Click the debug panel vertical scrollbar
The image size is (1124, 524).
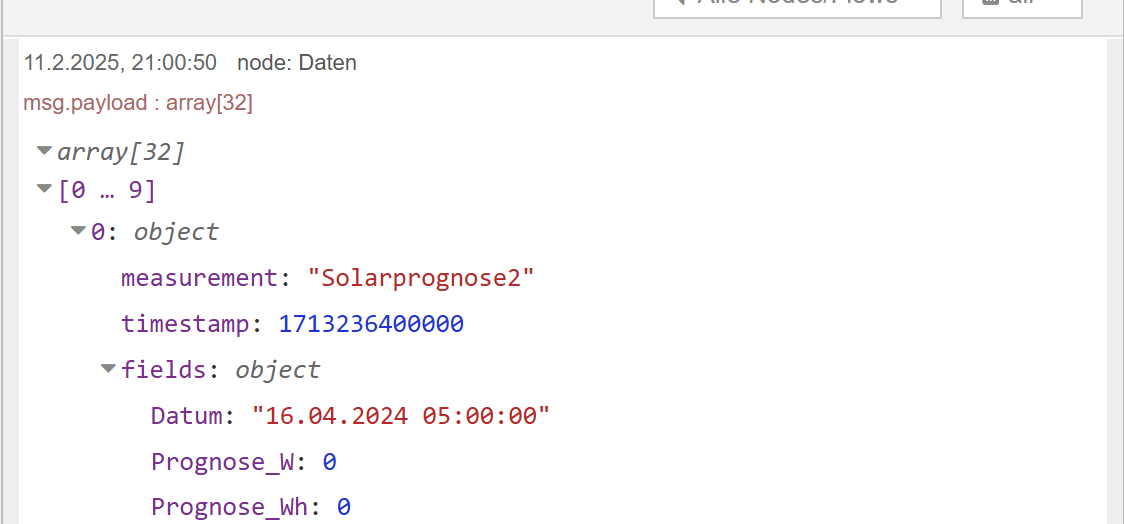(x=1115, y=280)
